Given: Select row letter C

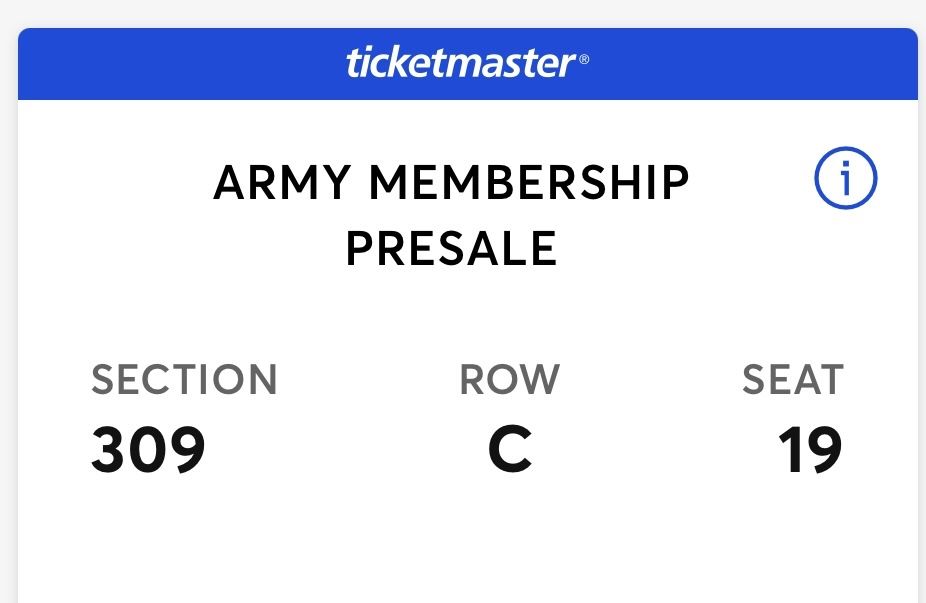Looking at the screenshot, I should [509, 450].
